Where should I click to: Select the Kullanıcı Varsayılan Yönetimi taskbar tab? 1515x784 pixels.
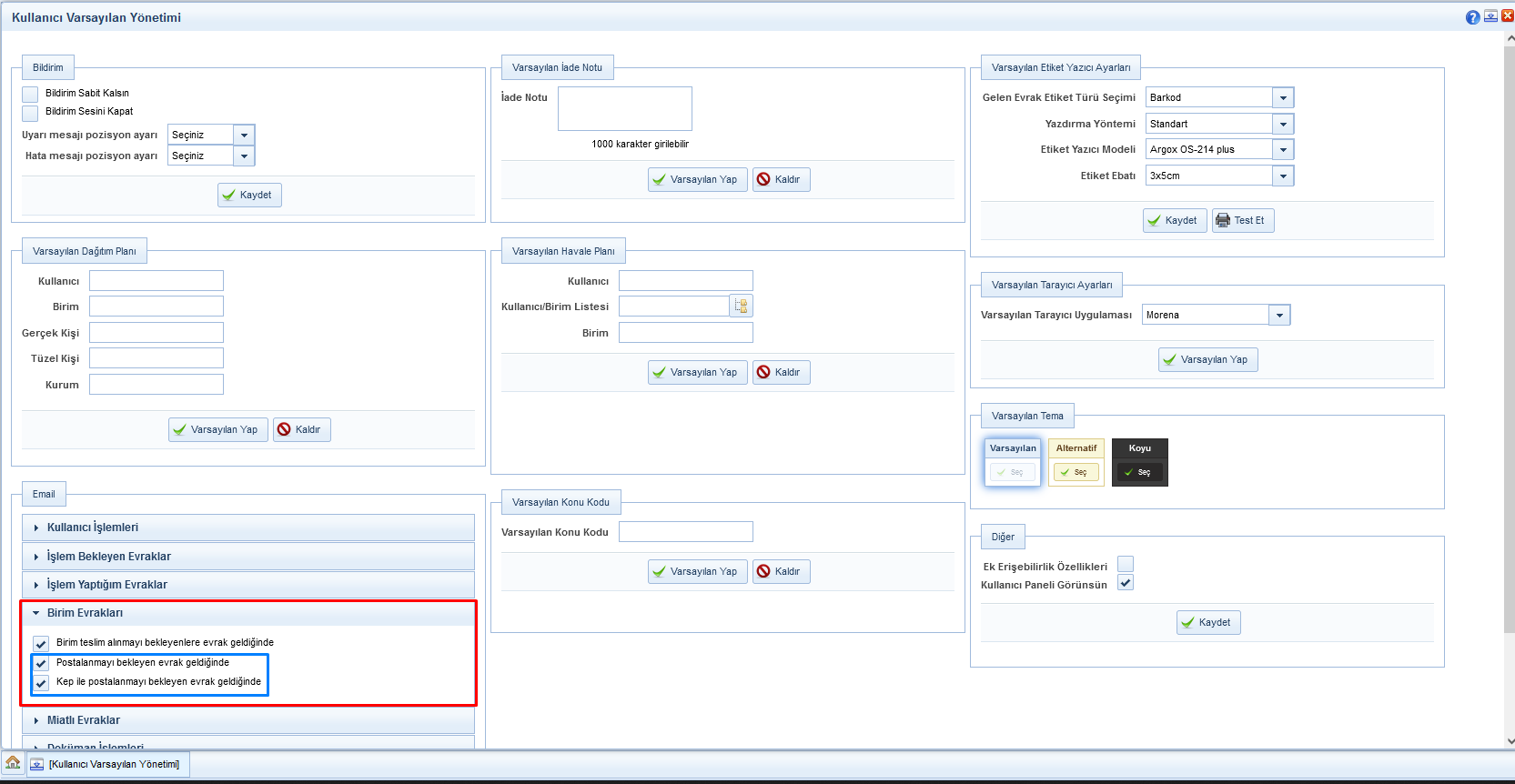click(107, 764)
